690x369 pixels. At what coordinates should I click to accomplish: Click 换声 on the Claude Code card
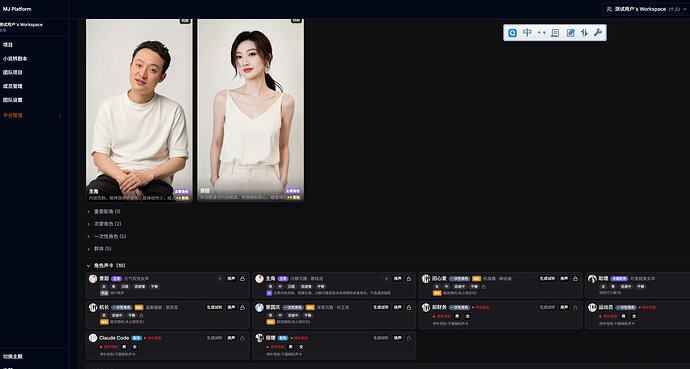point(231,338)
